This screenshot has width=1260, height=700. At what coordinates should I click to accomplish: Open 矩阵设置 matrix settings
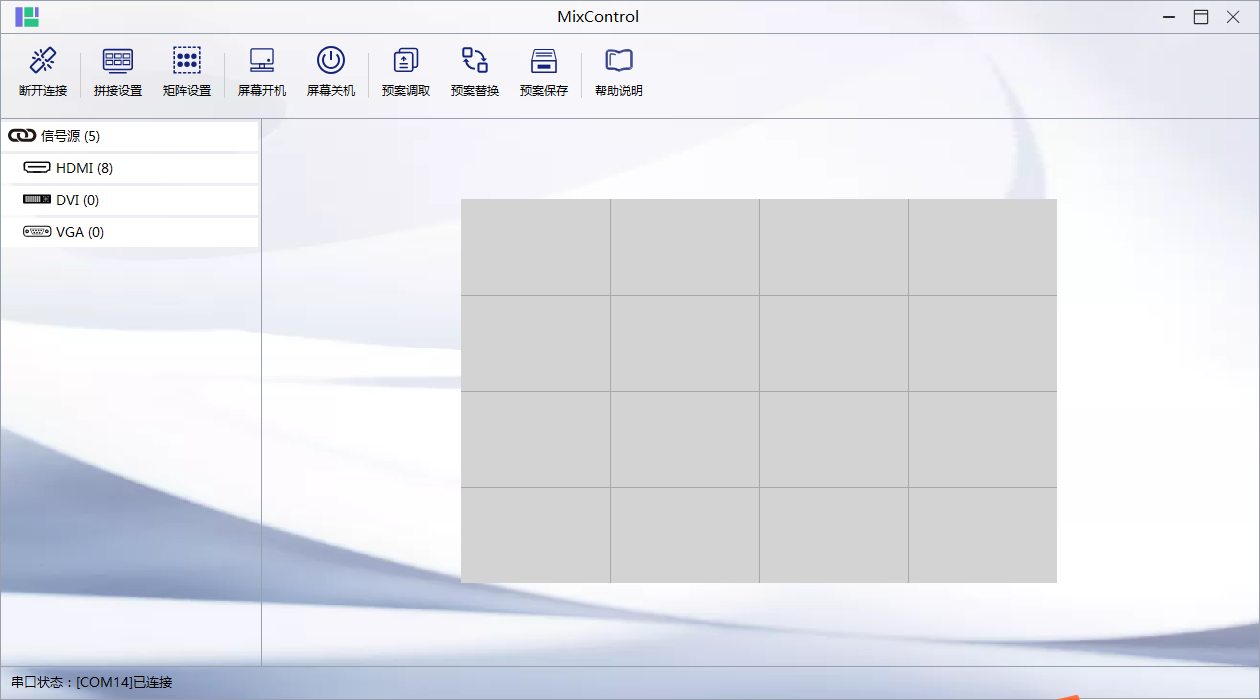tap(186, 62)
